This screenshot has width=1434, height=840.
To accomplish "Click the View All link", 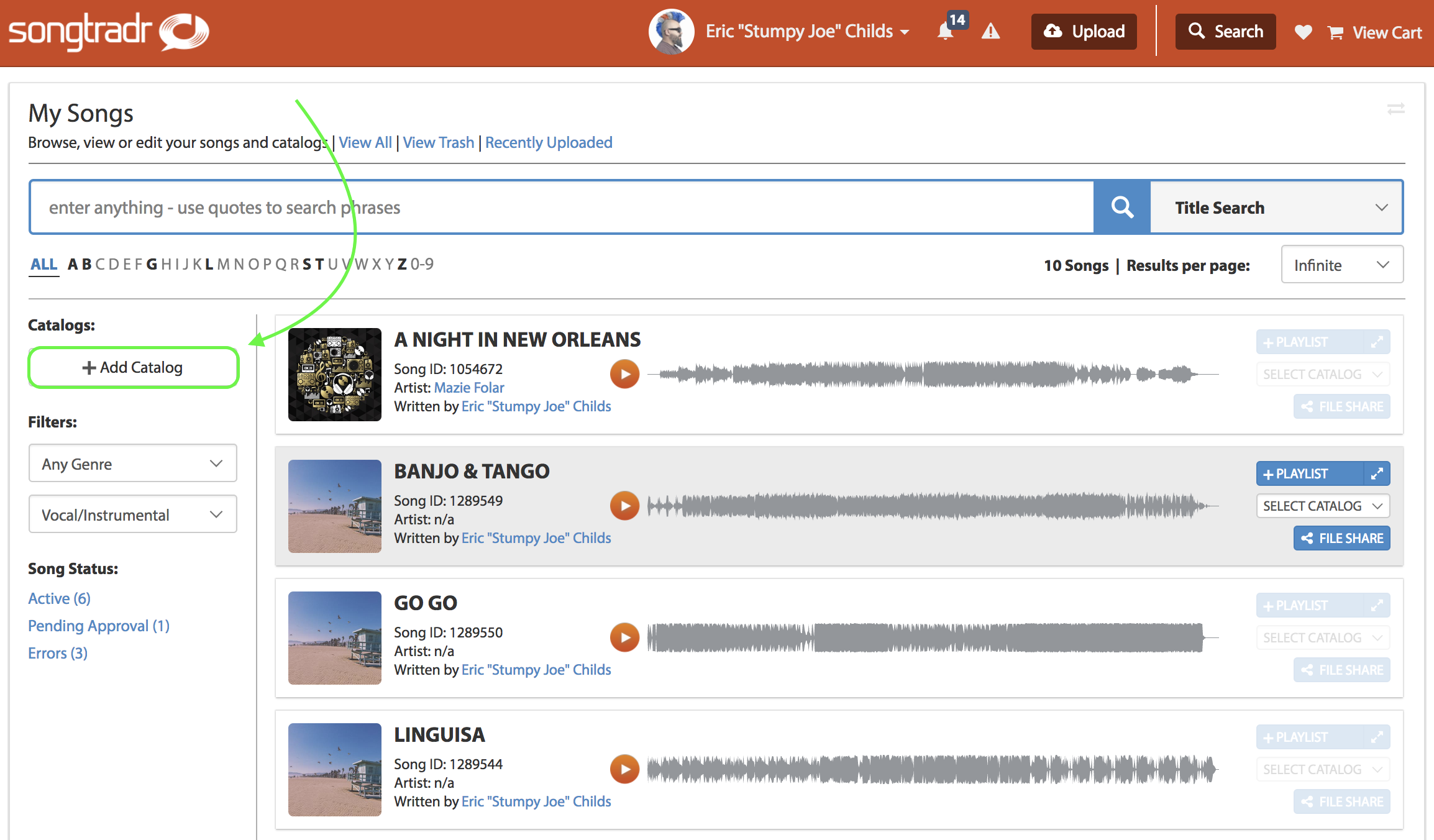I will pos(365,142).
